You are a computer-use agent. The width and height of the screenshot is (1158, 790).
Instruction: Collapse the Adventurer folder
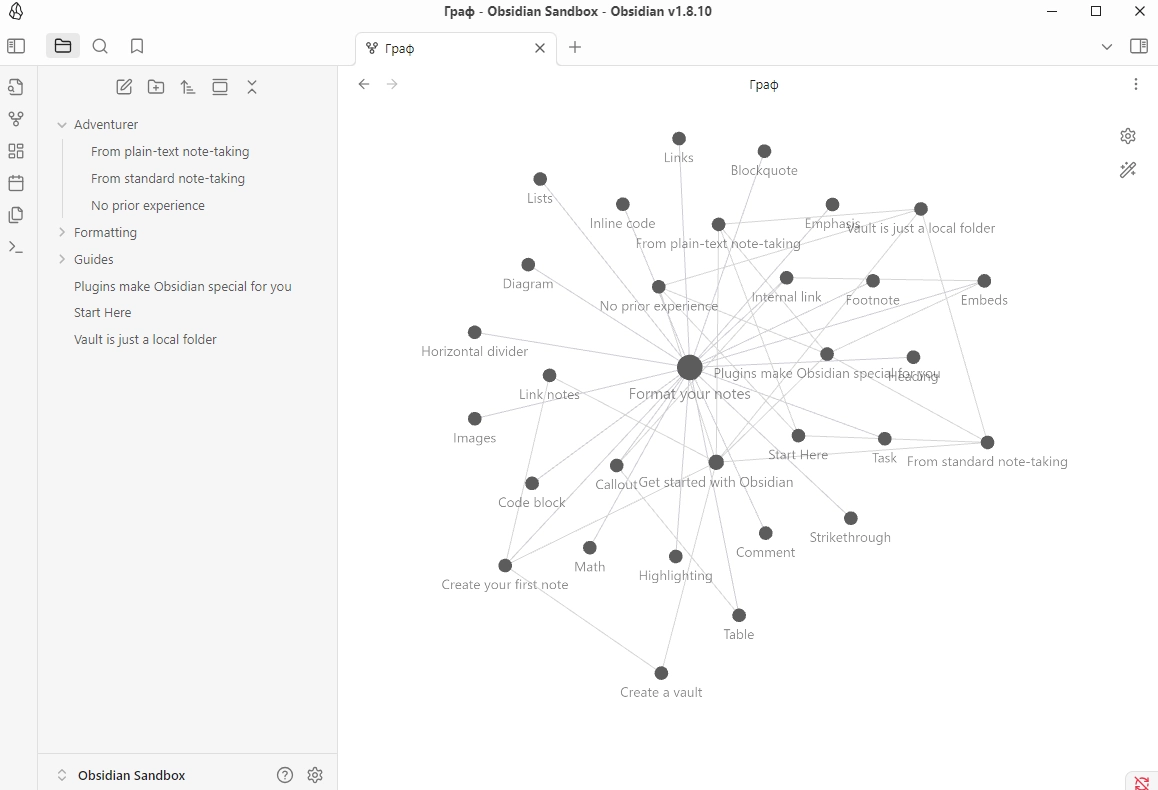pyautogui.click(x=62, y=125)
